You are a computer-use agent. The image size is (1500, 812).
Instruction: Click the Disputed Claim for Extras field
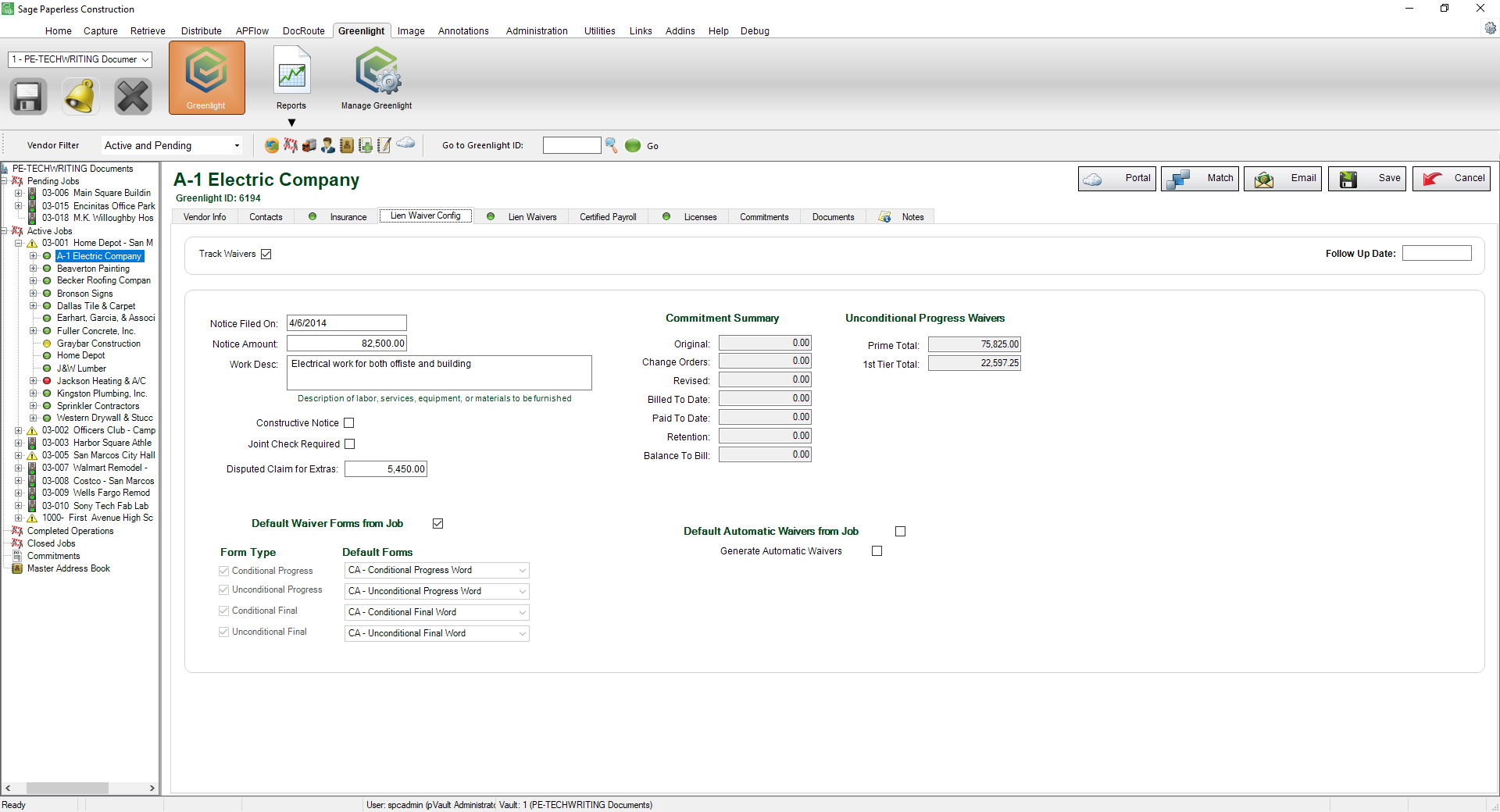point(386,469)
